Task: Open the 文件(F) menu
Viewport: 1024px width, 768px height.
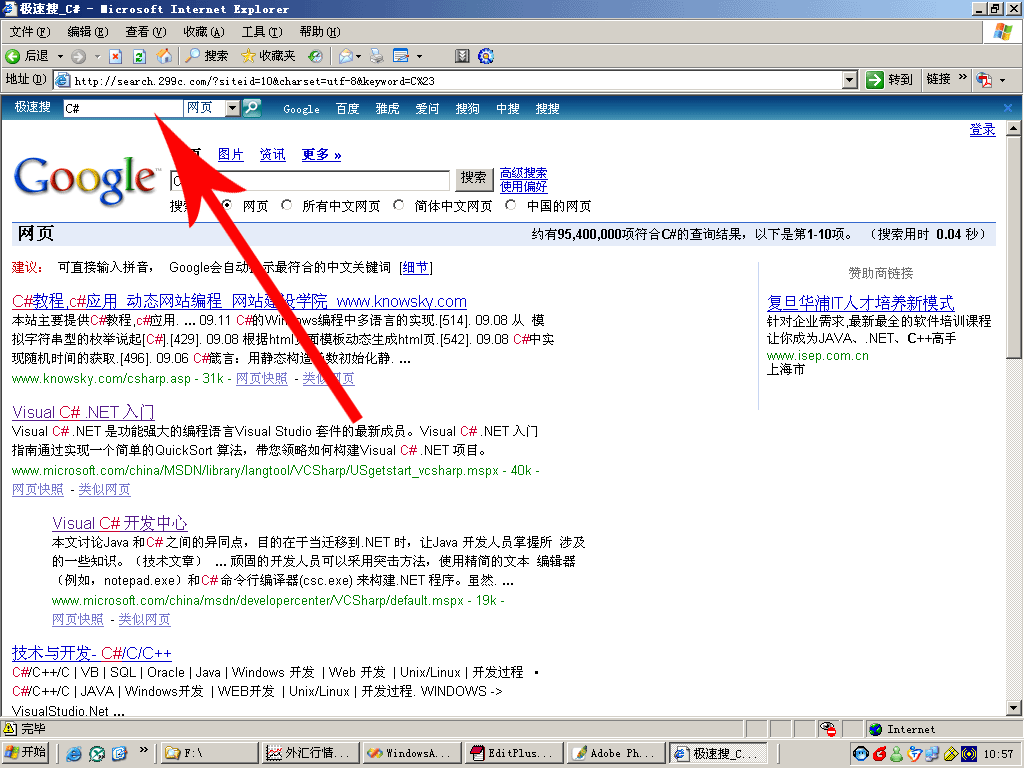Action: click(30, 32)
